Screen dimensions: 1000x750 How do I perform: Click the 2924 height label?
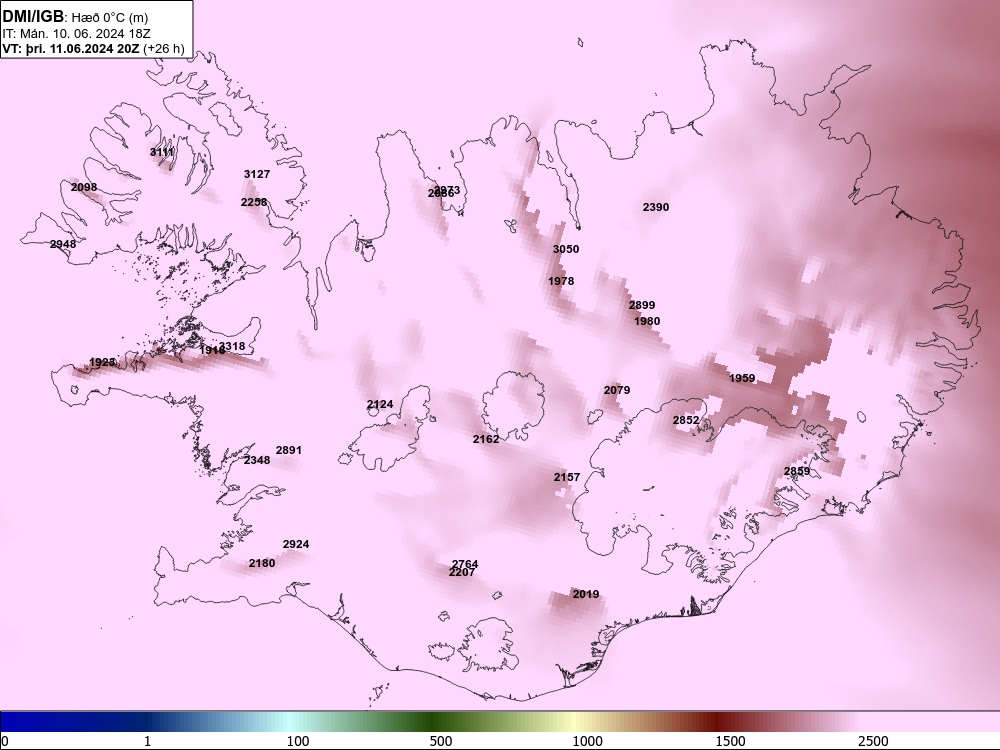(296, 545)
